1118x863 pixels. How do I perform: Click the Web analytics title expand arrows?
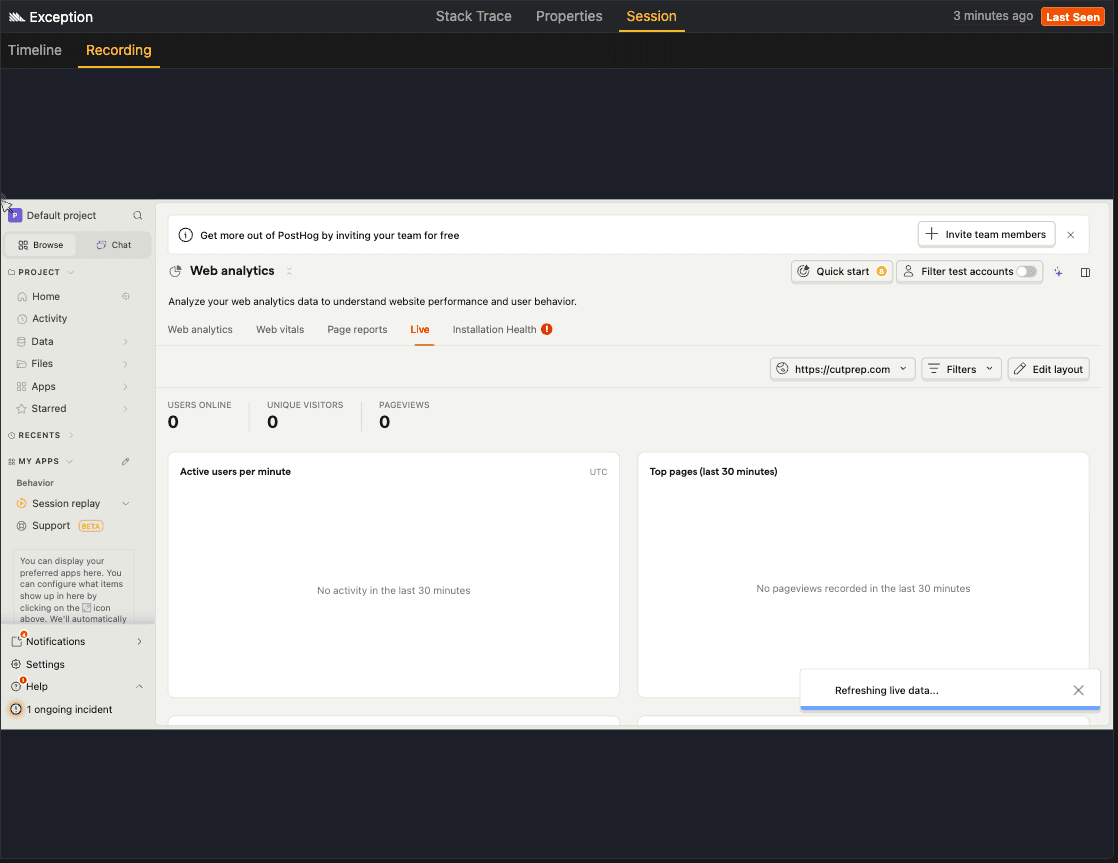point(289,271)
